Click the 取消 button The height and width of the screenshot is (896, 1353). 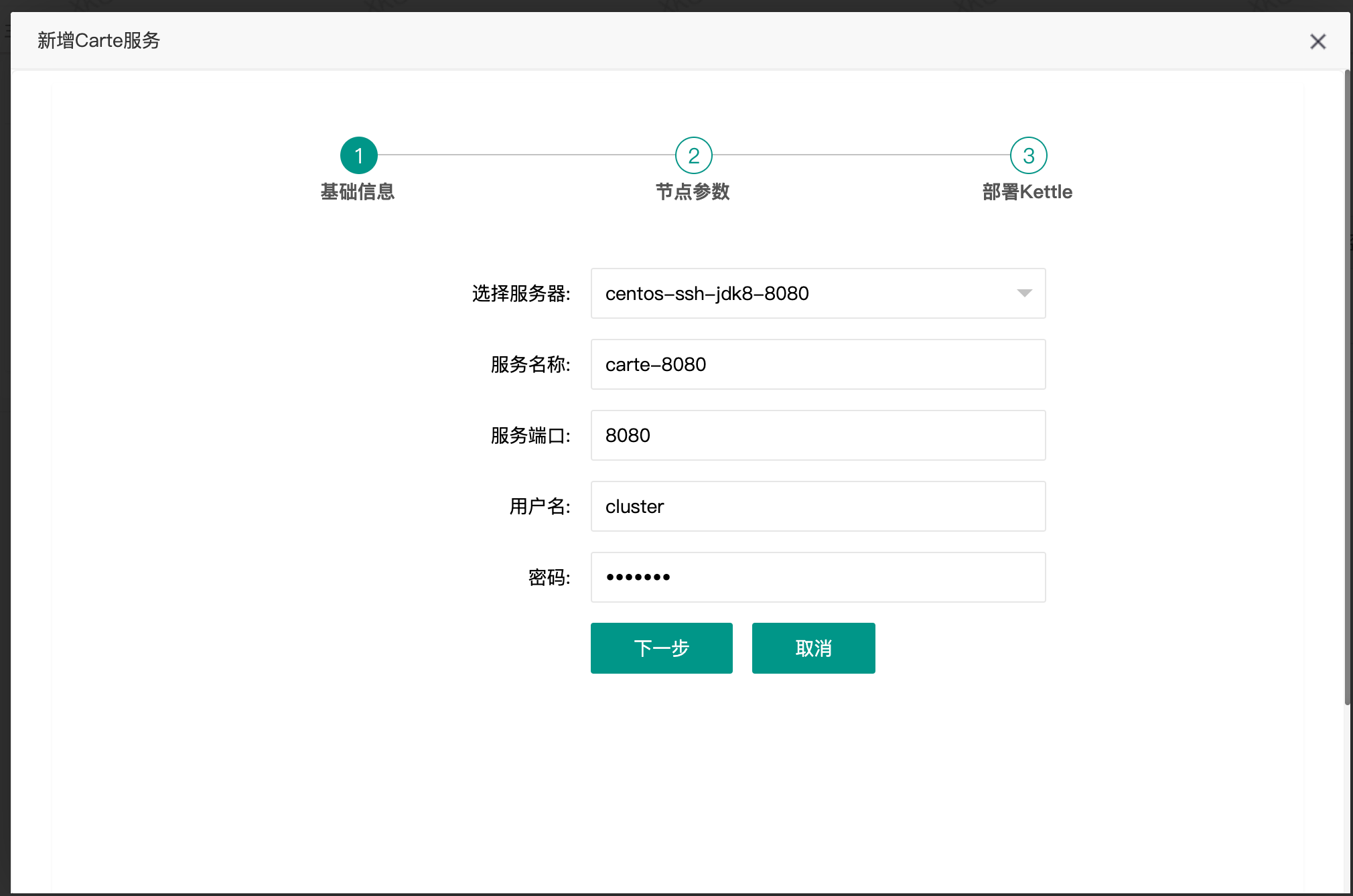pos(812,648)
